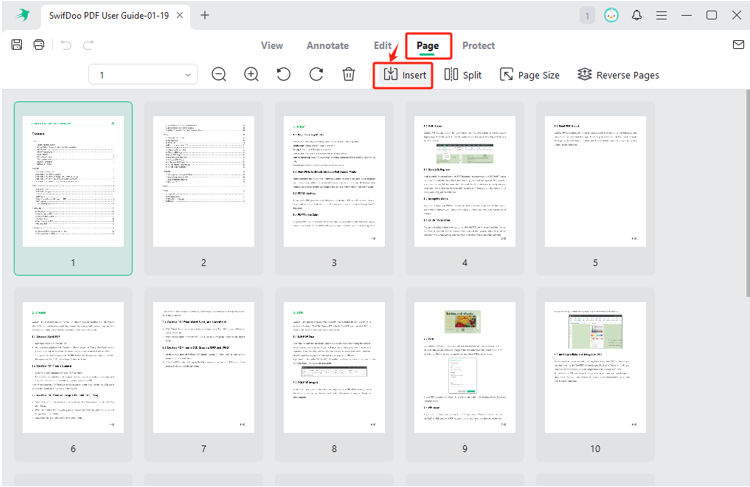Viewport: 750px width, 487px height.
Task: Click the Insert page button
Action: point(405,75)
